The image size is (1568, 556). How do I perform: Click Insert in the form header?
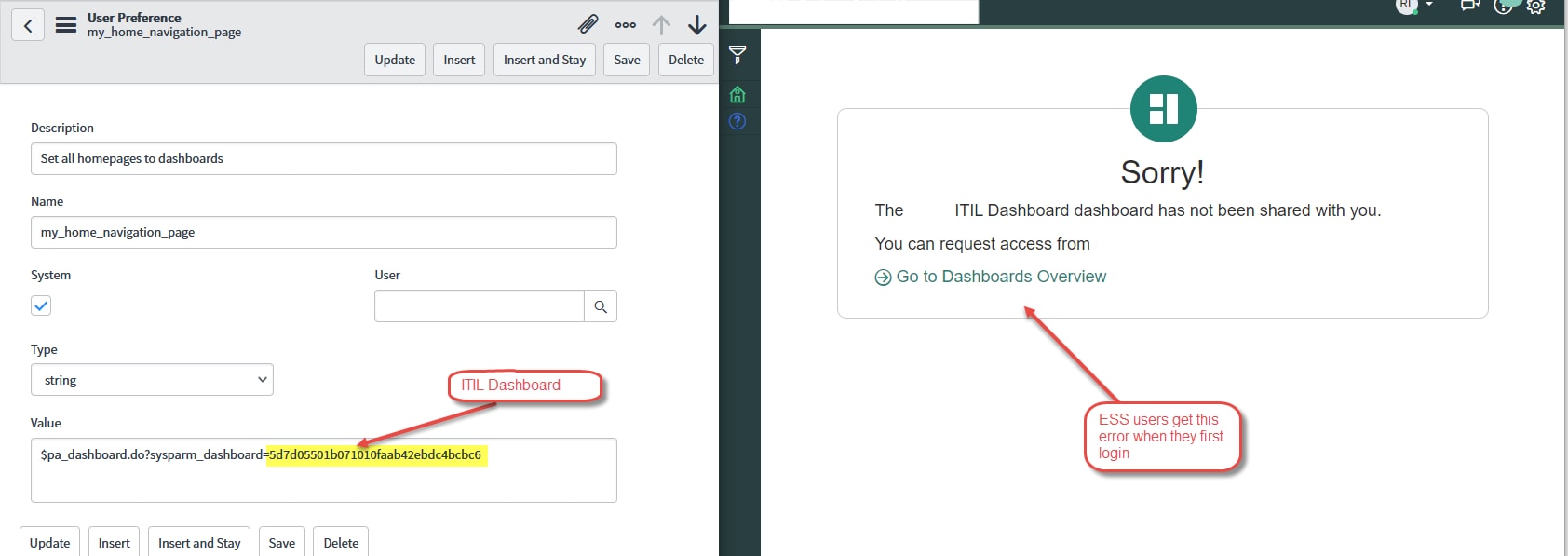459,60
